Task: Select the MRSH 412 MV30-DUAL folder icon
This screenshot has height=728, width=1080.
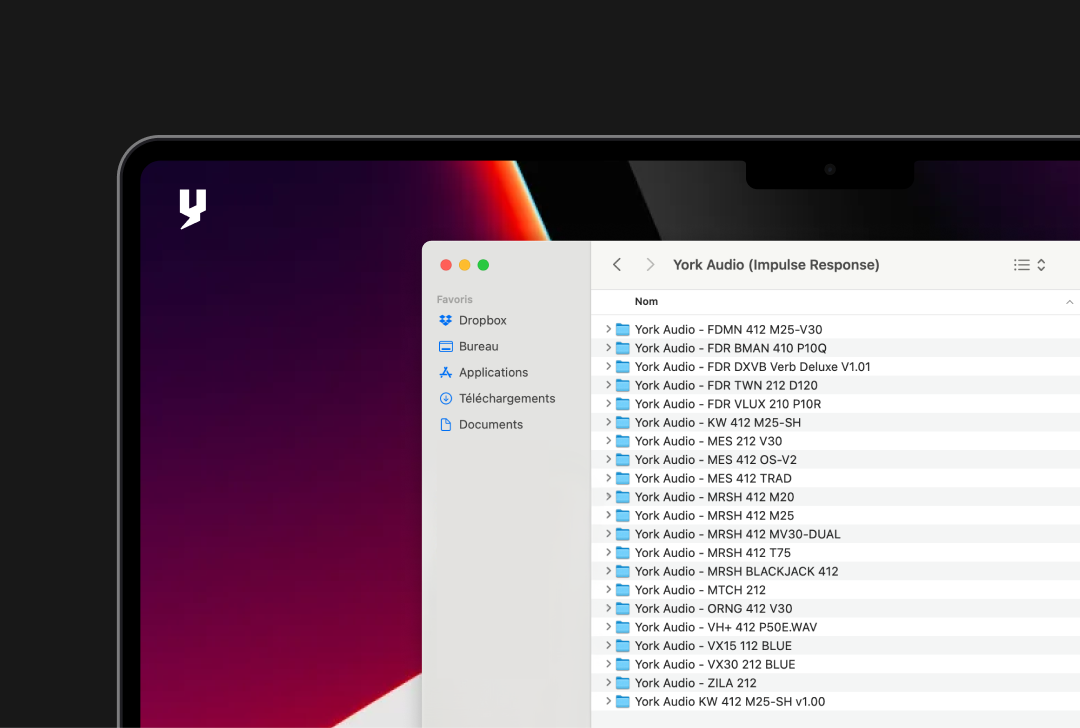Action: point(623,534)
